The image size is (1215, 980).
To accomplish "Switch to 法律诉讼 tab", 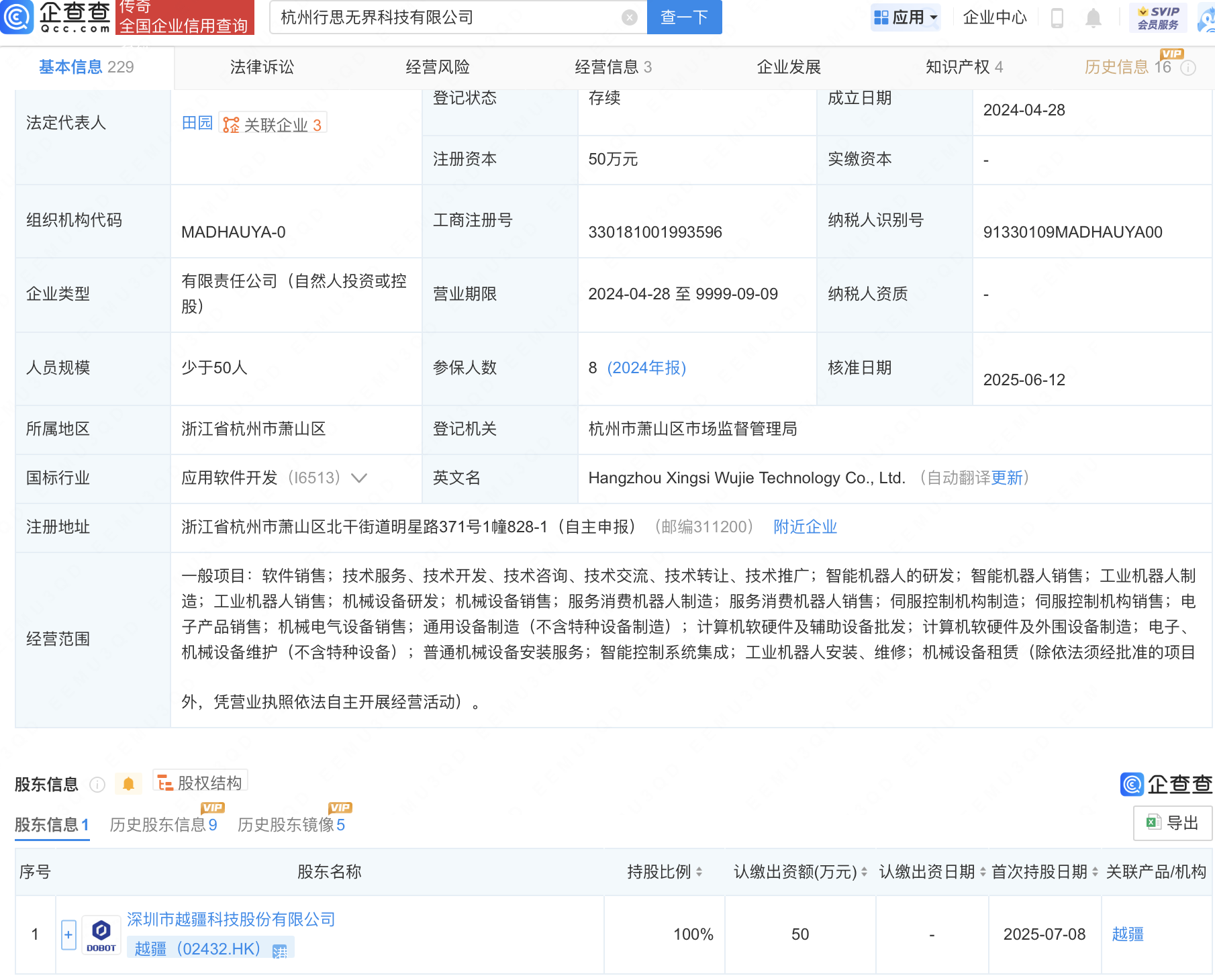I will 262,67.
